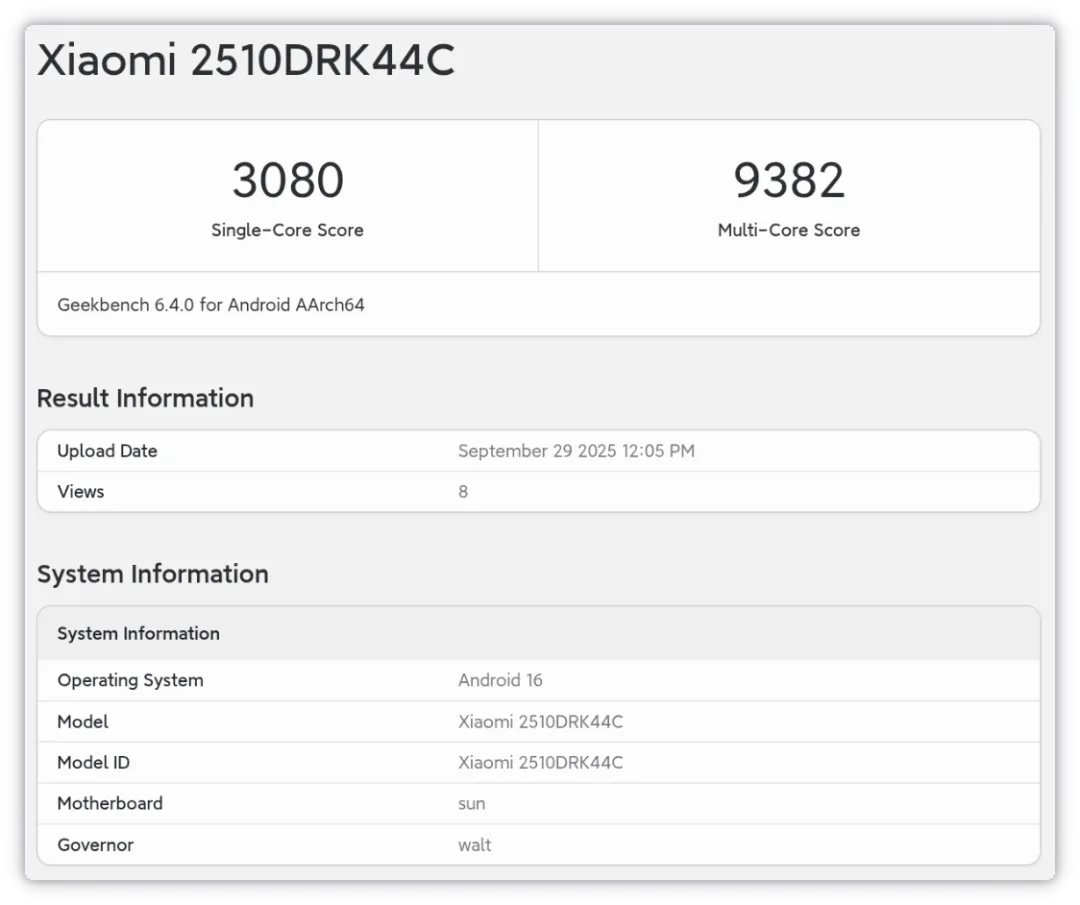Click the September 29 2025 12:05 PM timestamp
This screenshot has width=1080, height=905.
tap(576, 451)
